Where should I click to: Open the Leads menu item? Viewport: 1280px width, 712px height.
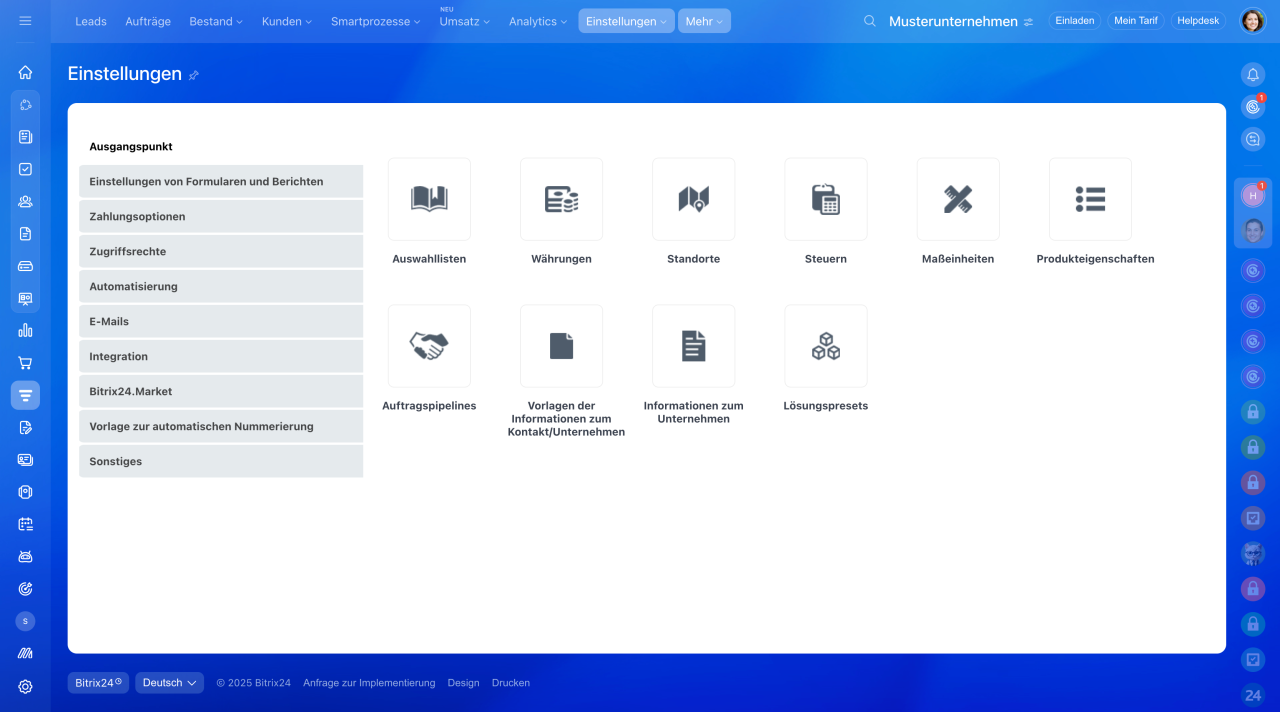tap(91, 21)
